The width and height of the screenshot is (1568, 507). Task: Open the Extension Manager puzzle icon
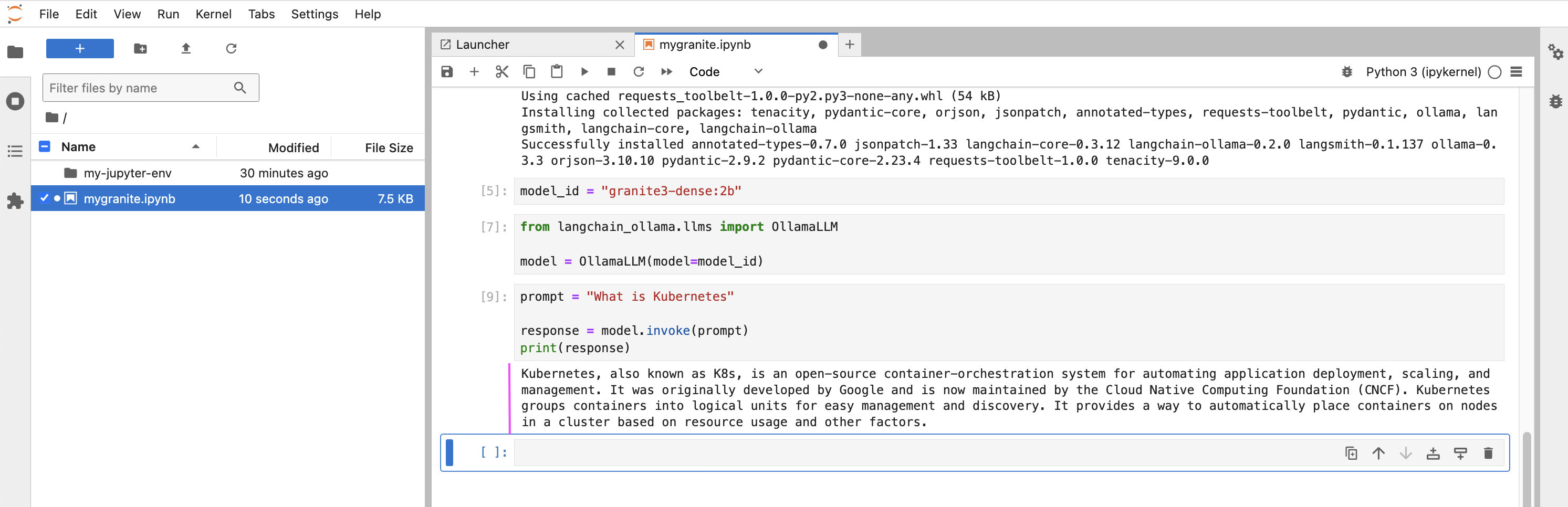pos(15,201)
